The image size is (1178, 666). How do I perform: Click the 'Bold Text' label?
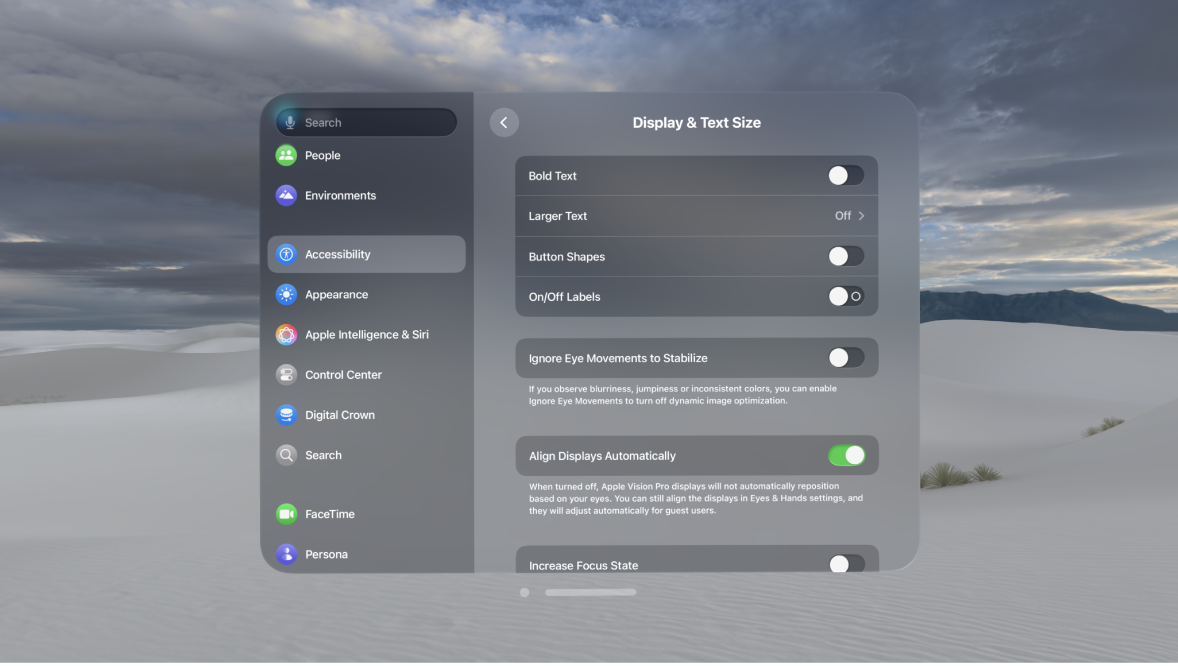(x=552, y=176)
